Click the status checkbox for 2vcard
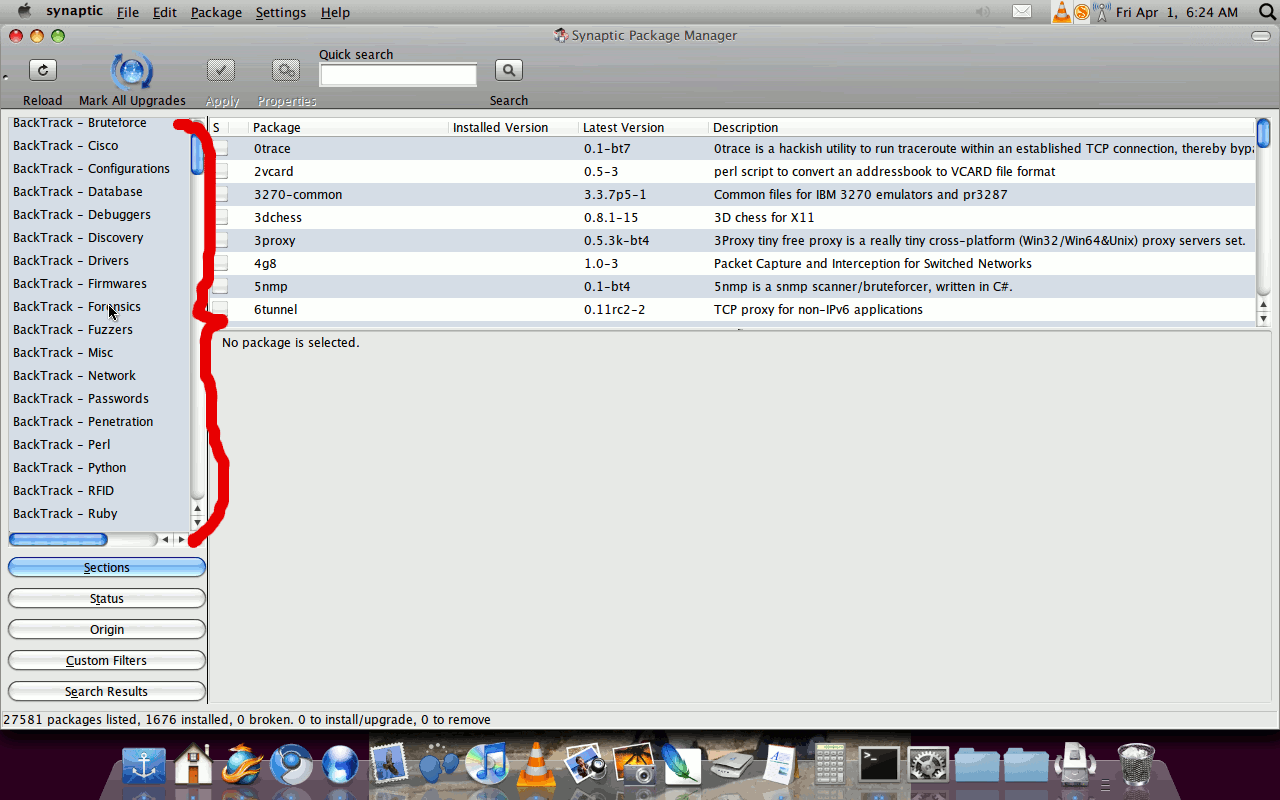Screen dimensions: 1280x800 click(220, 171)
